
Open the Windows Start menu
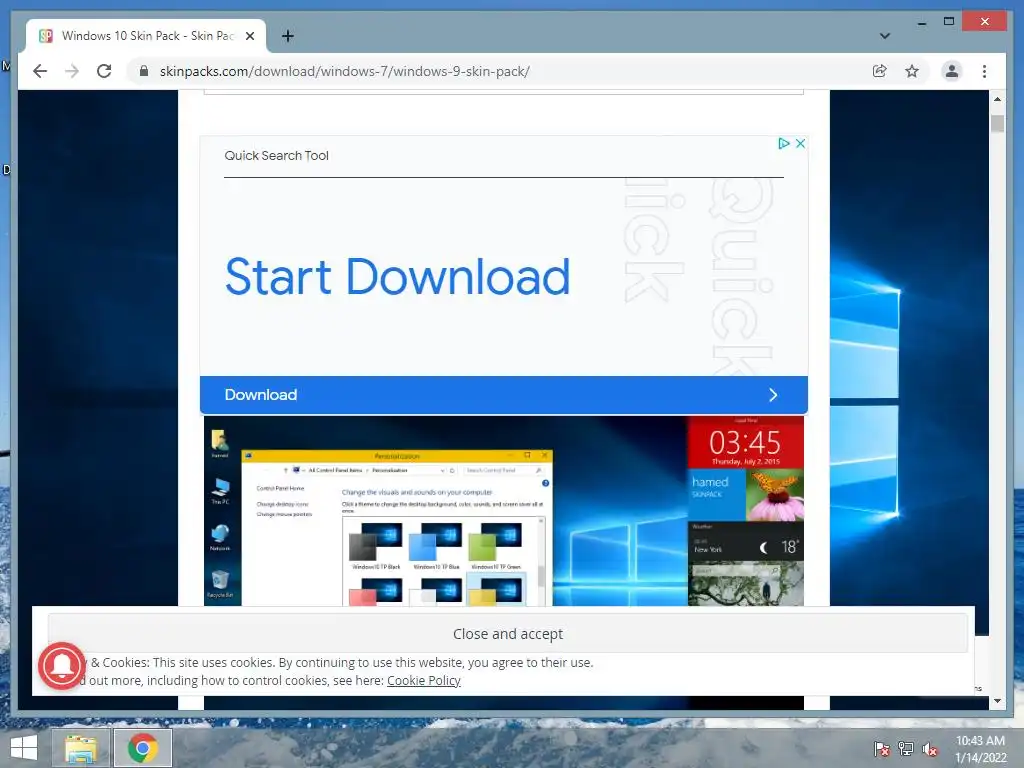pyautogui.click(x=24, y=748)
